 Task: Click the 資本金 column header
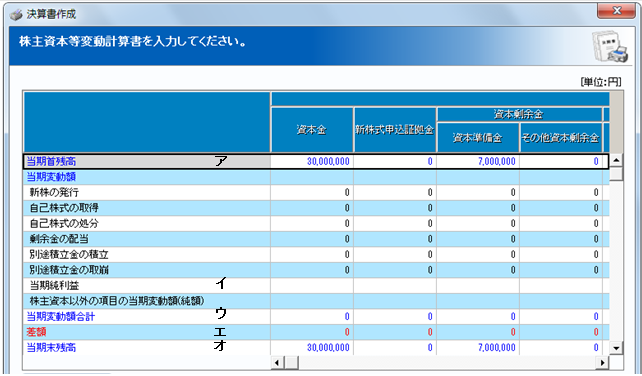click(x=312, y=130)
